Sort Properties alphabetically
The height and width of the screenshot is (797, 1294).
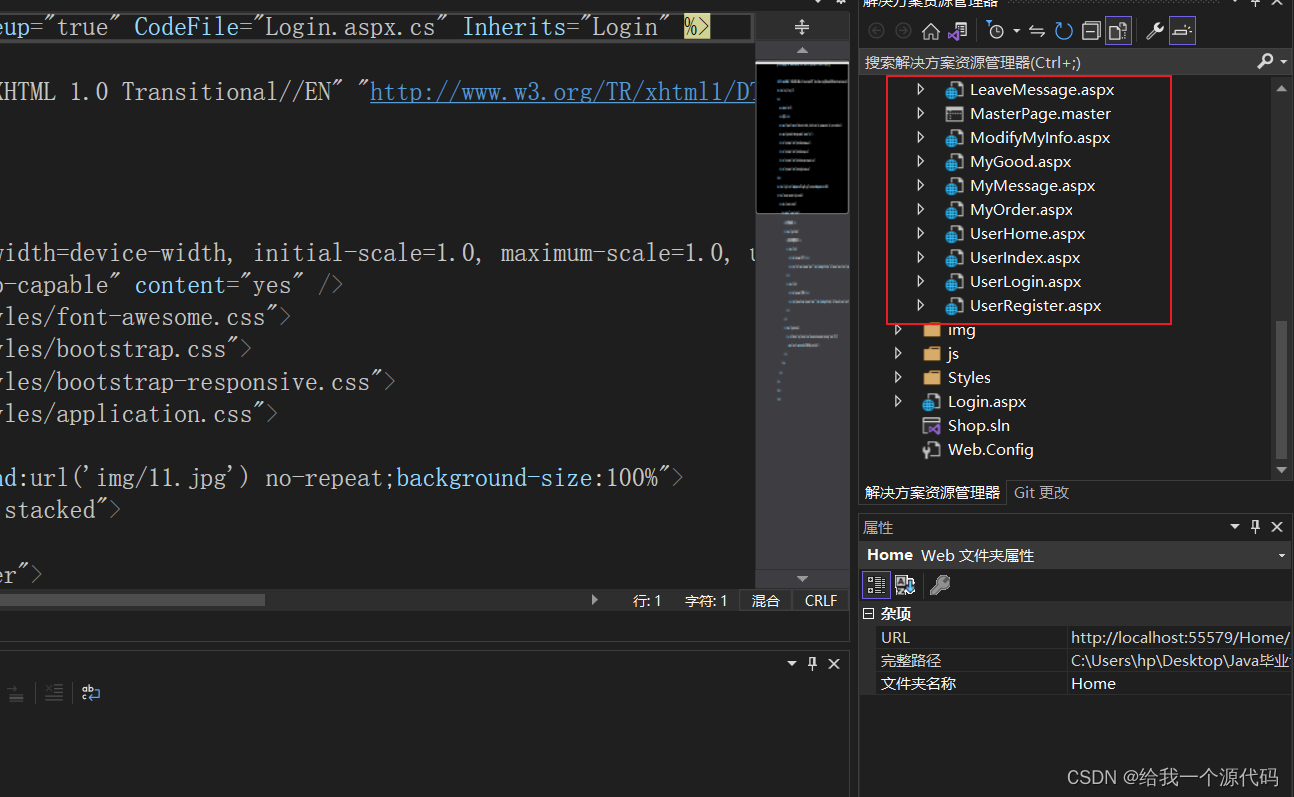click(x=905, y=585)
